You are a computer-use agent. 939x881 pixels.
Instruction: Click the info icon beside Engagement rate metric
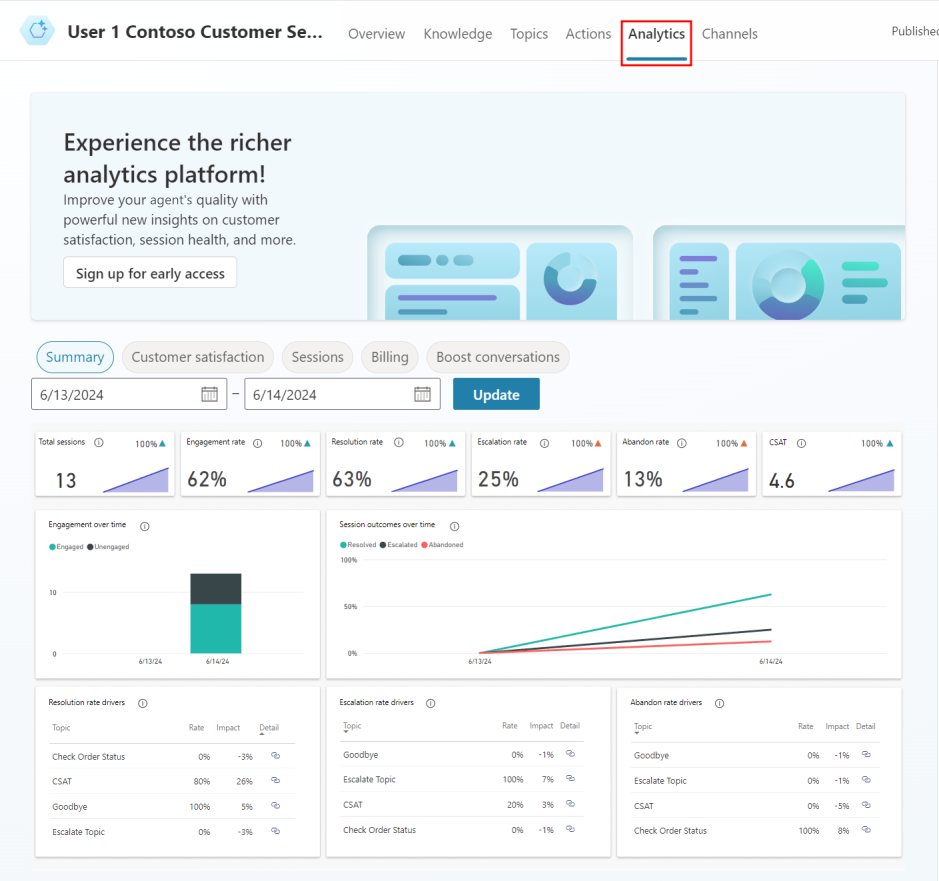(x=258, y=442)
